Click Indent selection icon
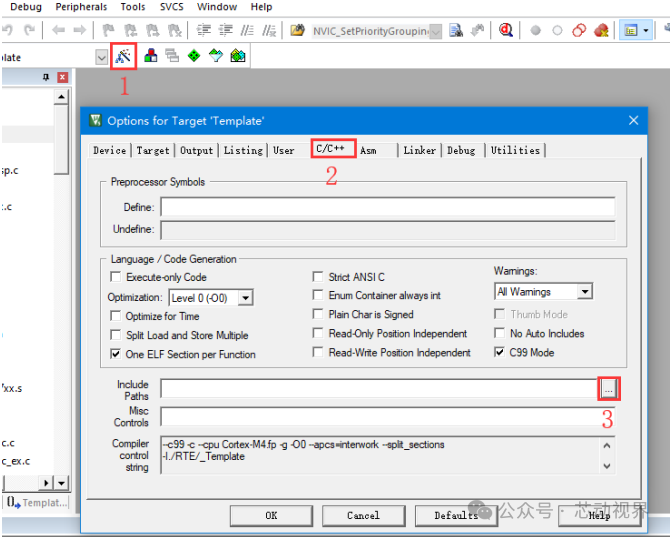 (x=203, y=30)
